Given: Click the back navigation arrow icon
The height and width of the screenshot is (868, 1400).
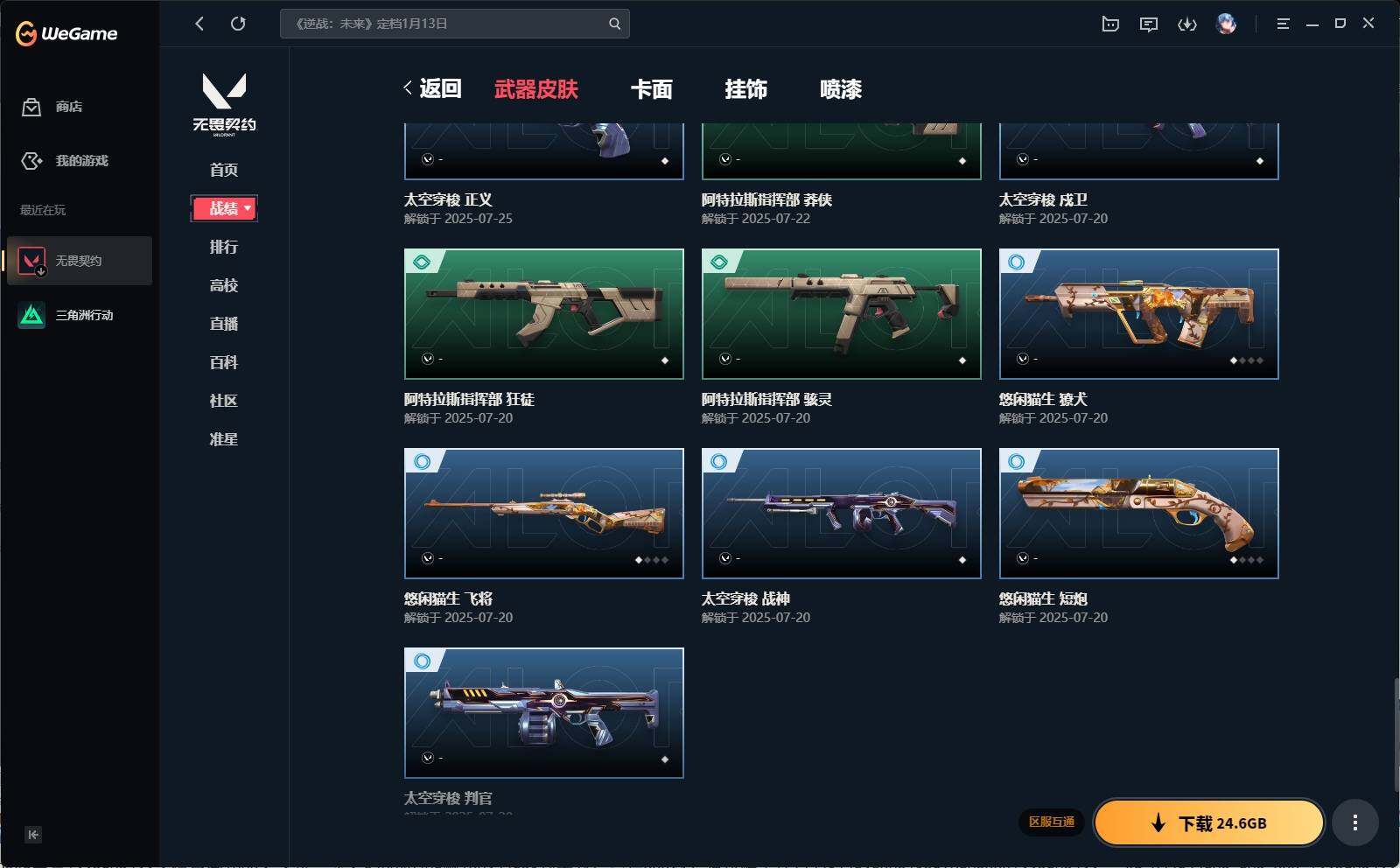Looking at the screenshot, I should click(199, 24).
